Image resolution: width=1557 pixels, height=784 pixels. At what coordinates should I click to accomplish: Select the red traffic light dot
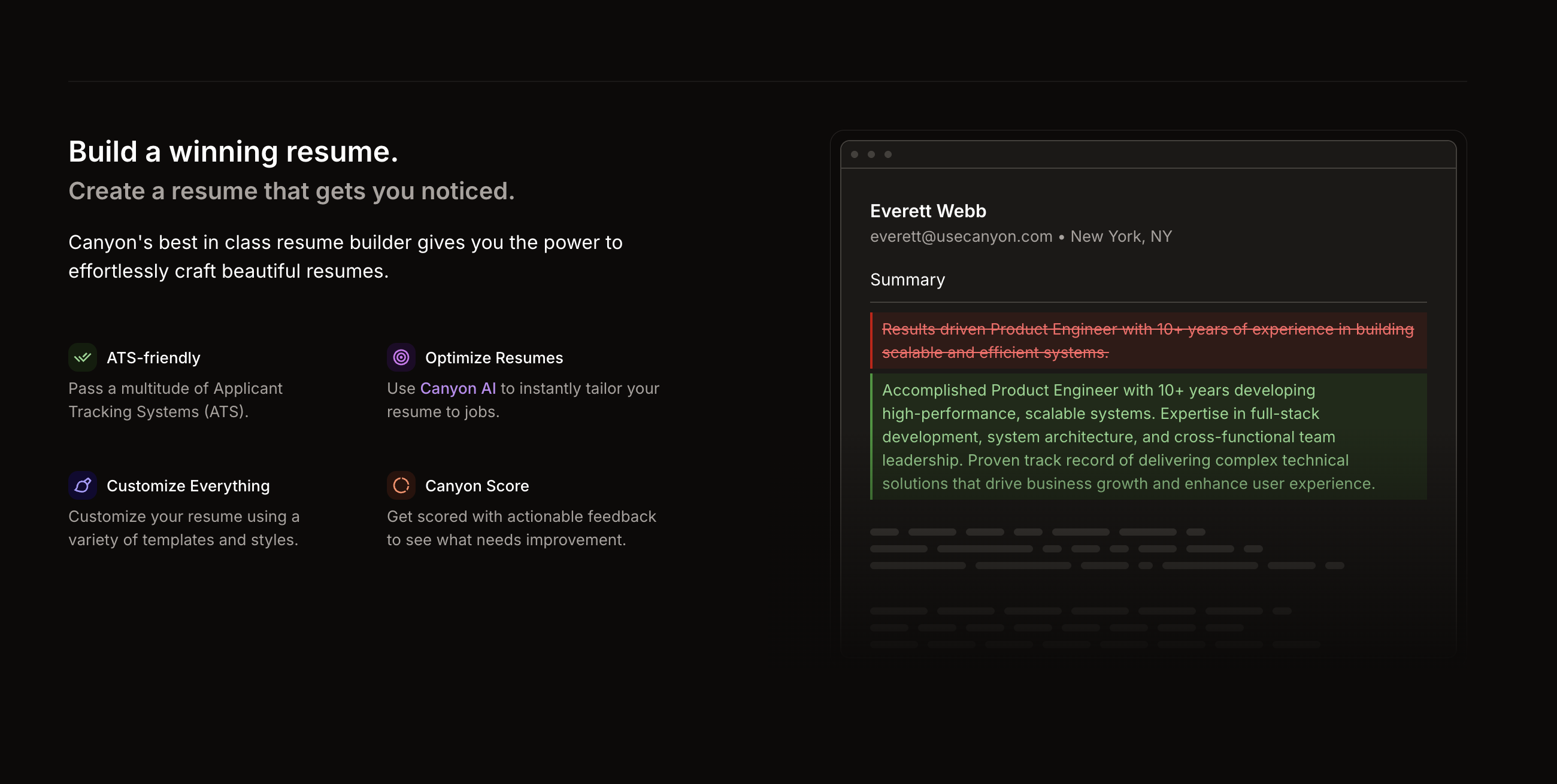855,154
